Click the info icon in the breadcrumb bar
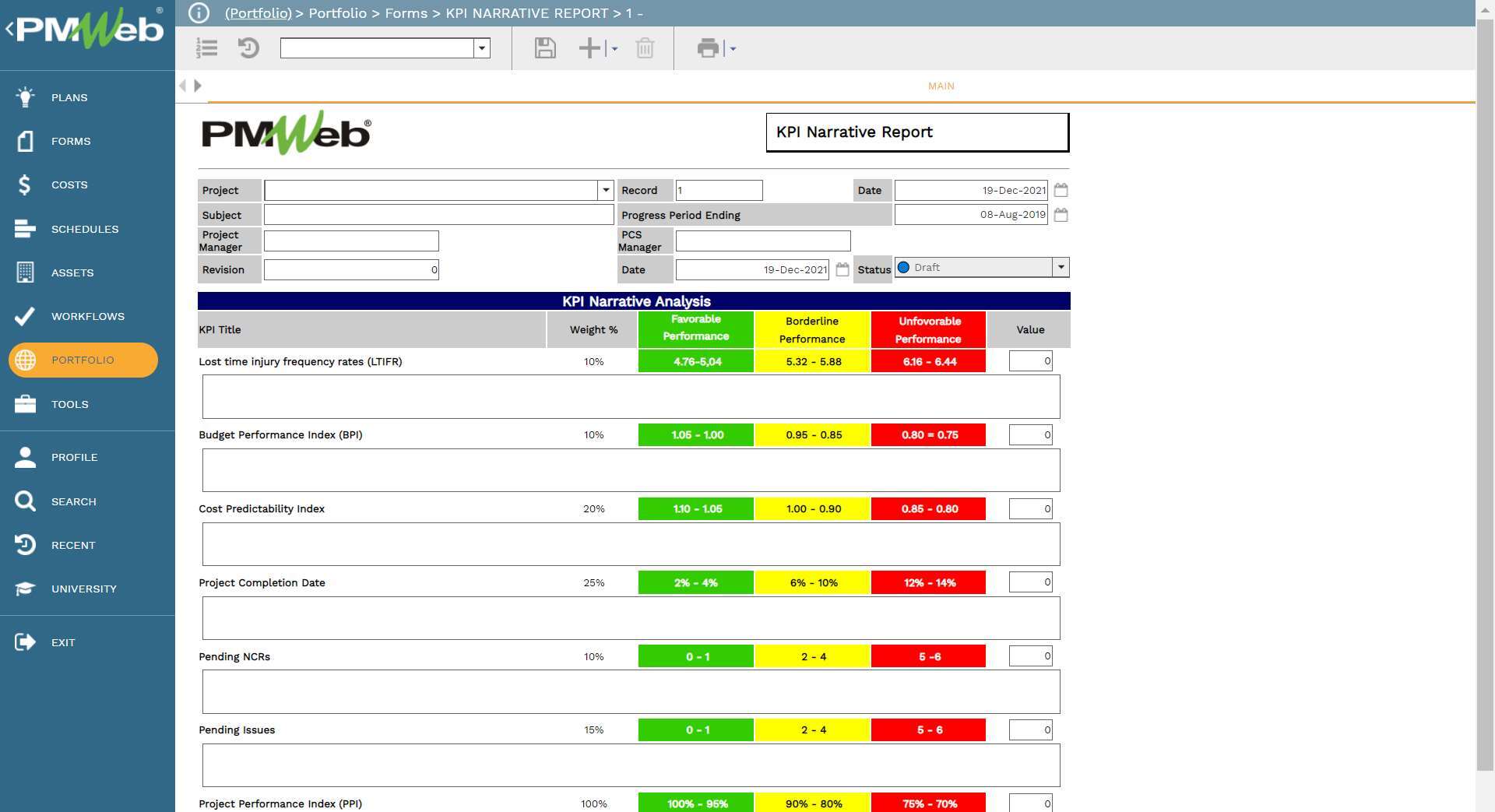 tap(199, 12)
